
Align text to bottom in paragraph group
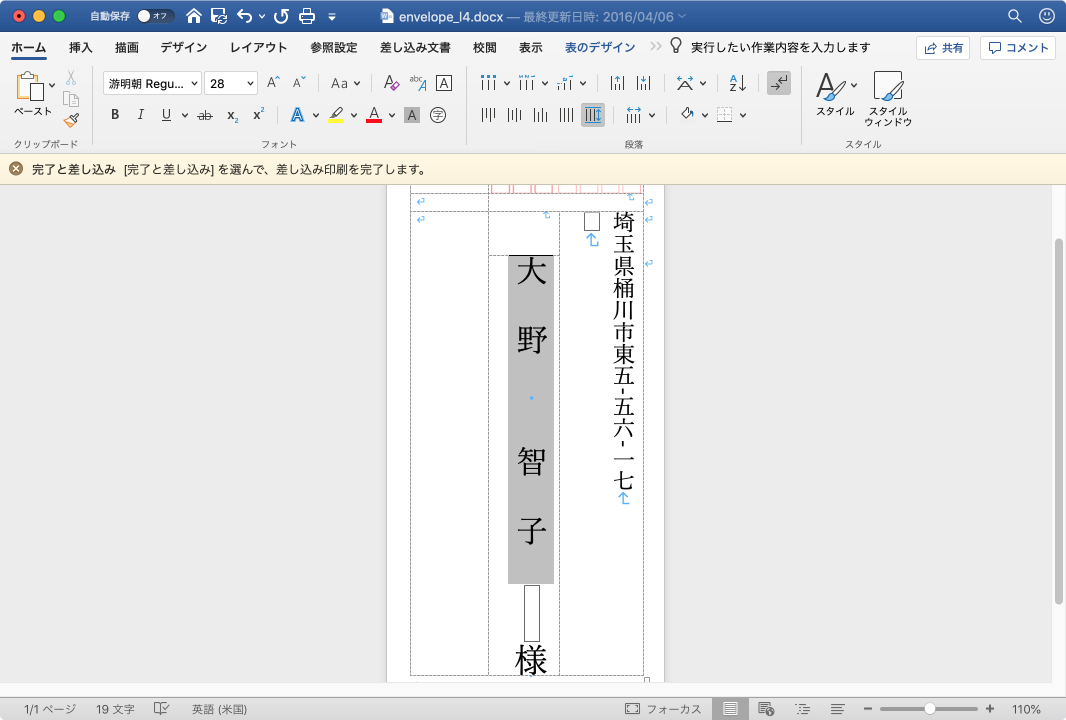pos(540,115)
